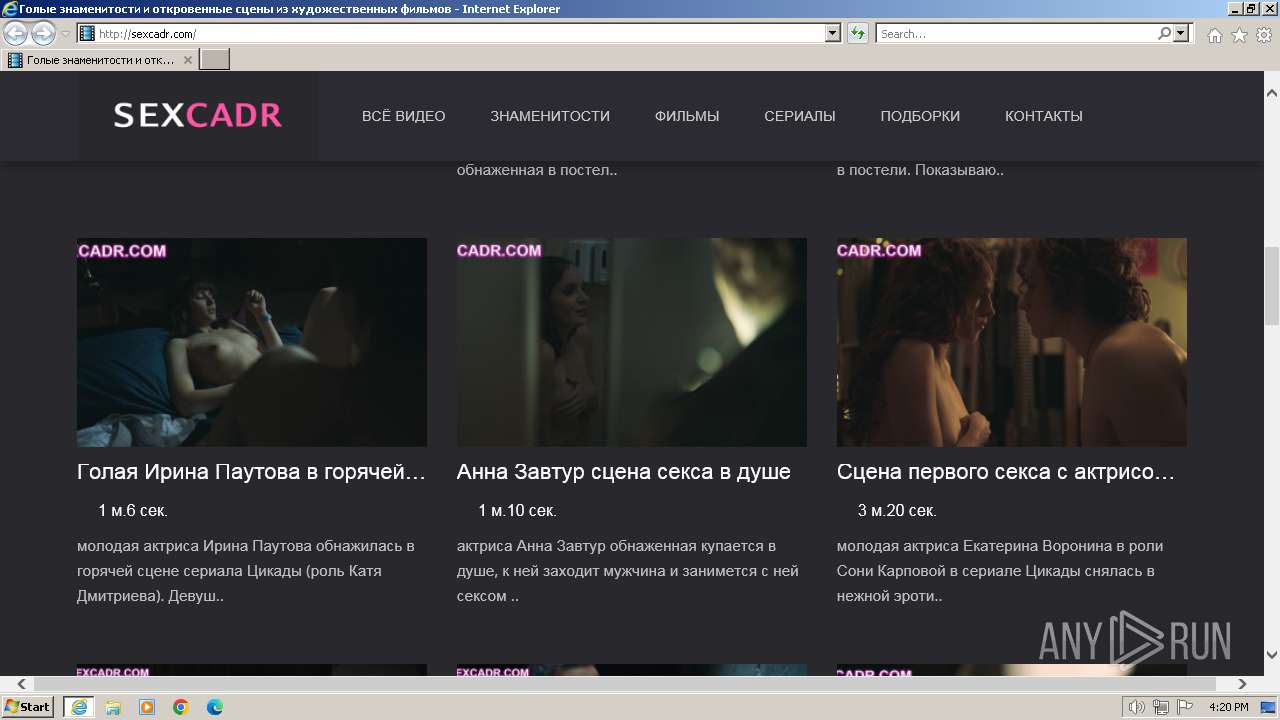Open the ПОДБОРКИ menu item
The width and height of the screenshot is (1280, 720).
tap(920, 116)
